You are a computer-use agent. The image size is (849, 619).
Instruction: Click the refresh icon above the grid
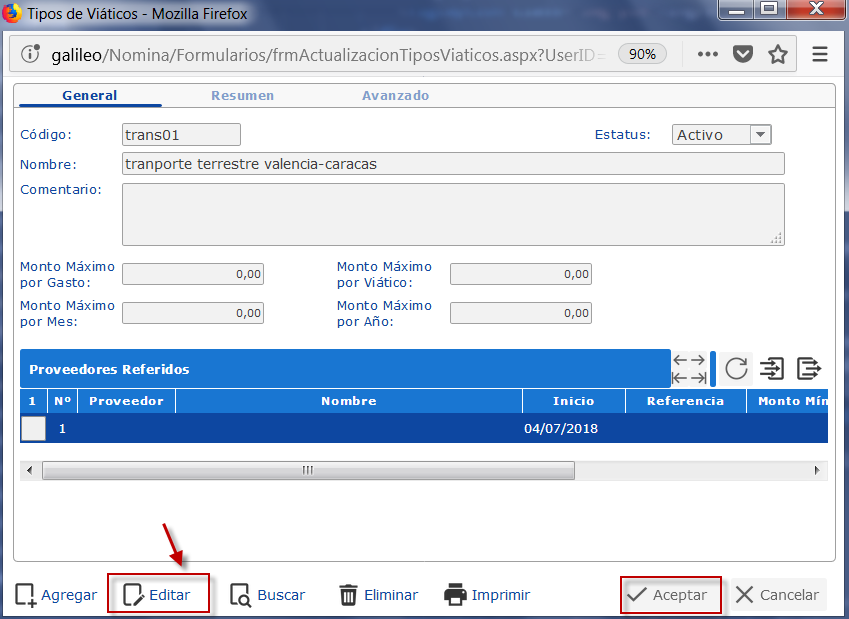click(736, 369)
